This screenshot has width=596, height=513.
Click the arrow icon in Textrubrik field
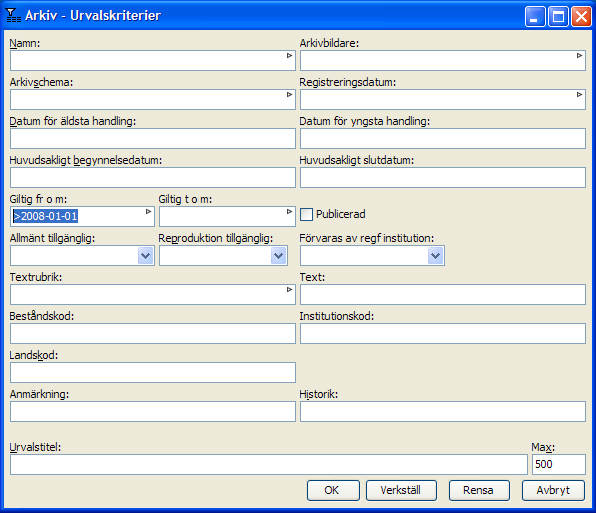(x=289, y=290)
